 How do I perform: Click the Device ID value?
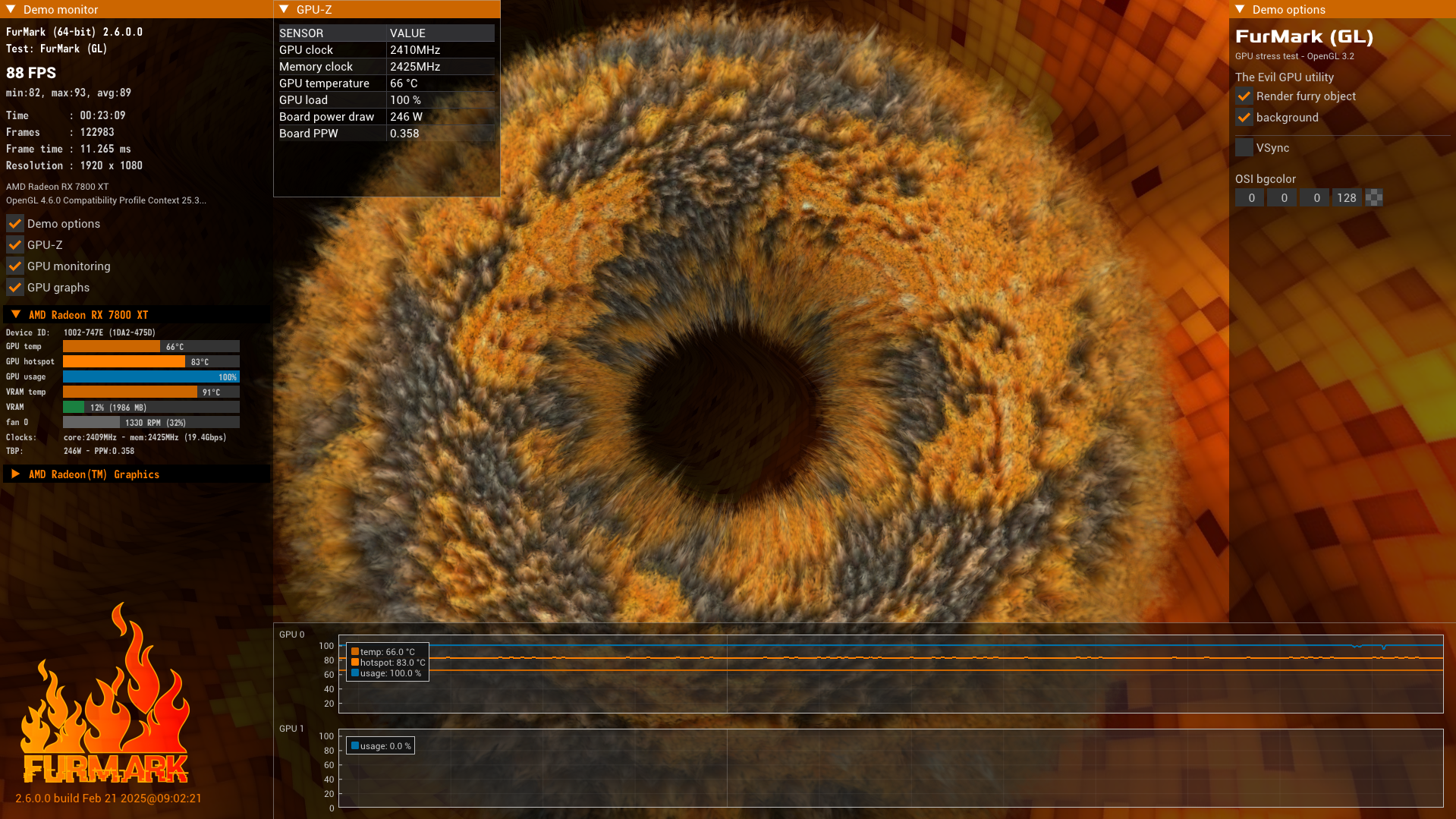click(109, 332)
